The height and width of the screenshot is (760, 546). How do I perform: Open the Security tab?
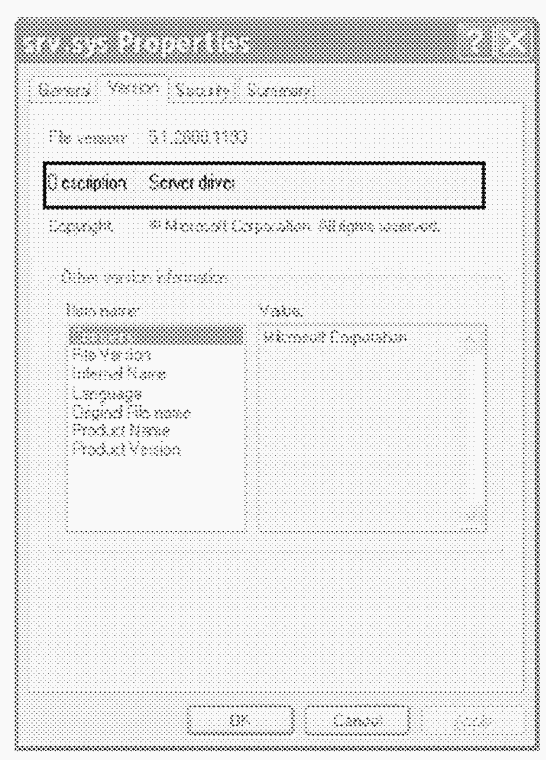coord(202,91)
